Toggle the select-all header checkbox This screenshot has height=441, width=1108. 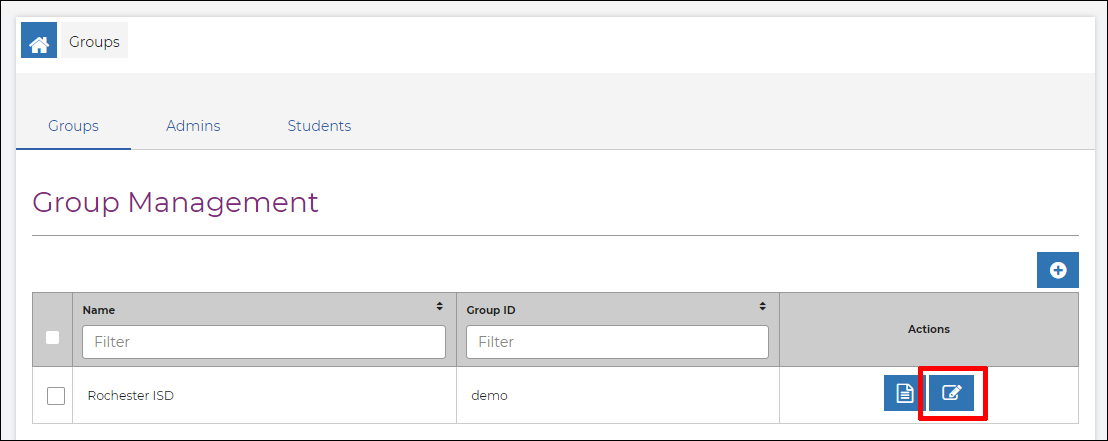[x=52, y=338]
